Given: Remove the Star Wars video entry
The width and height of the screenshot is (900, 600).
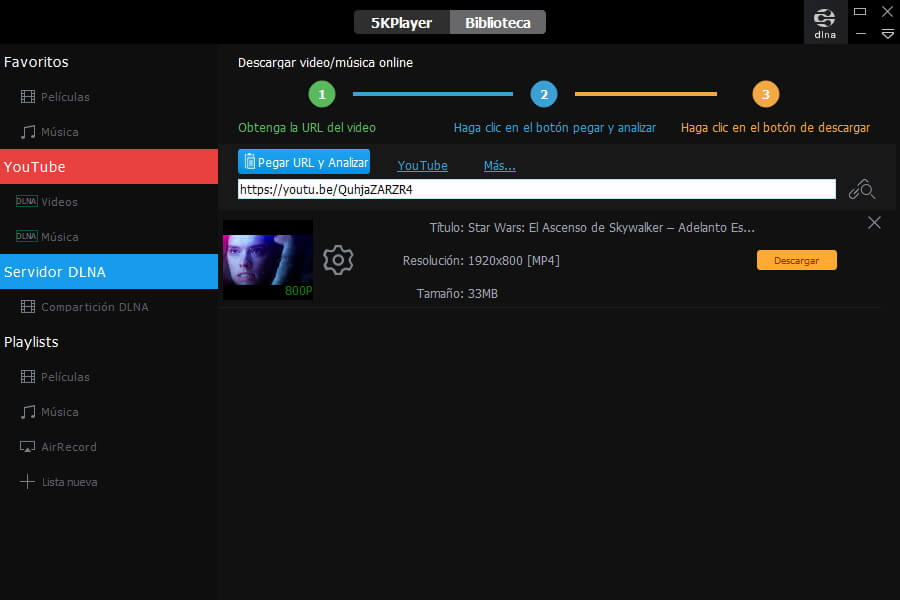Looking at the screenshot, I should [874, 223].
